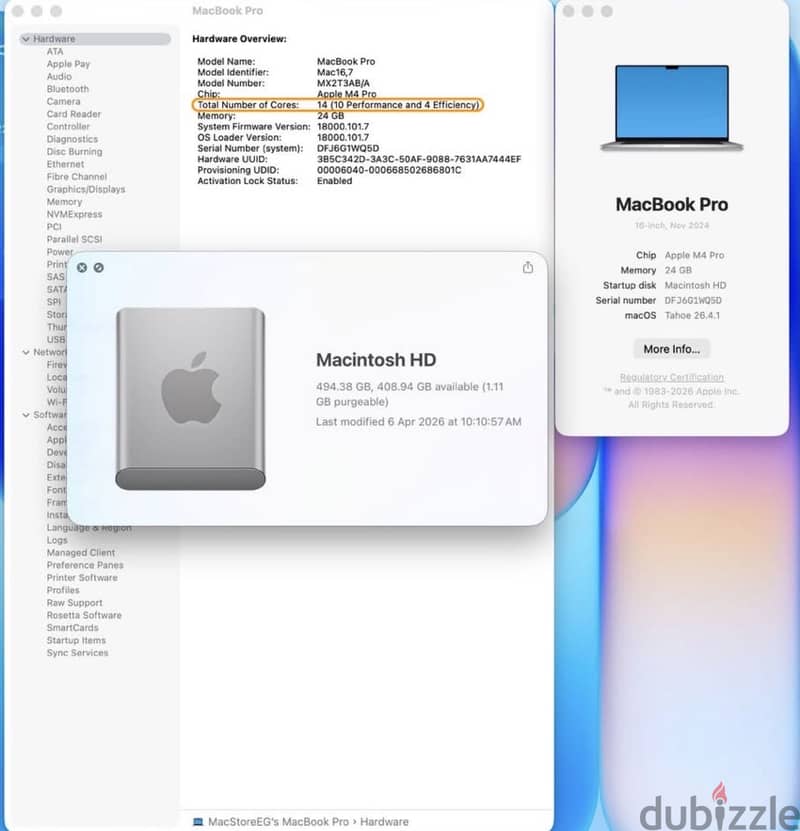Select Fibre Channel in the sidebar
Image resolution: width=800 pixels, height=831 pixels.
pyautogui.click(x=77, y=177)
